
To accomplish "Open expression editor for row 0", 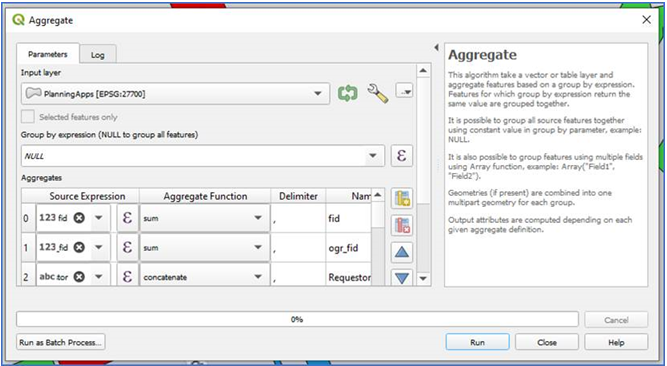I will coord(127,218).
